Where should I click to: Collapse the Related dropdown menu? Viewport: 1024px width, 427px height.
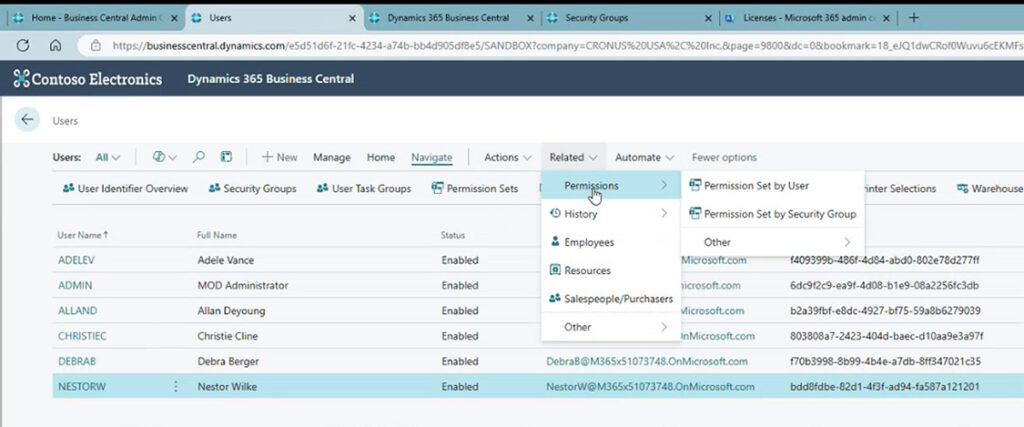(573, 157)
